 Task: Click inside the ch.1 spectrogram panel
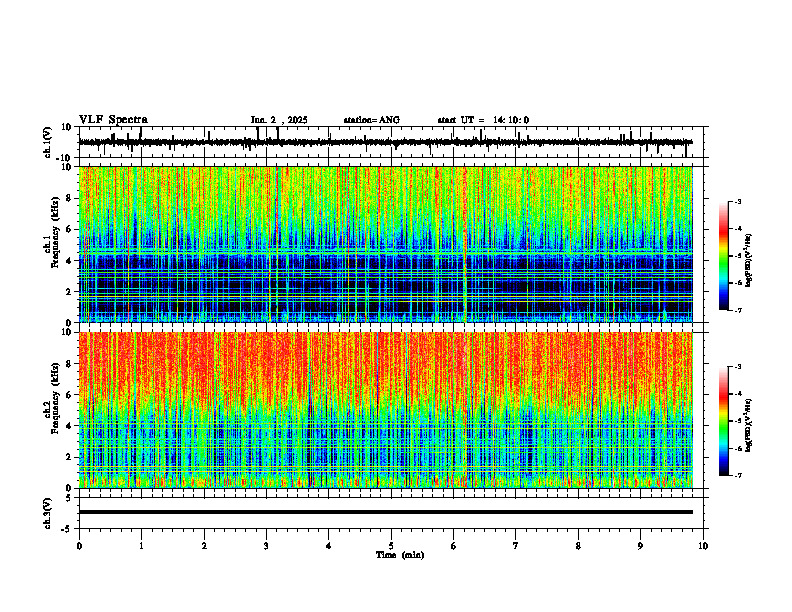[385, 244]
